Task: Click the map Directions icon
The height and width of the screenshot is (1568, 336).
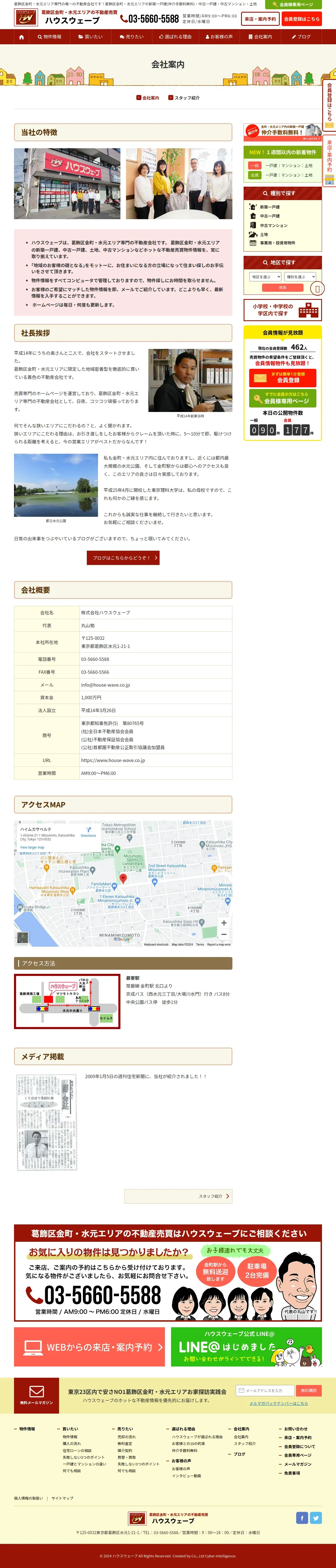Action: [x=88, y=832]
